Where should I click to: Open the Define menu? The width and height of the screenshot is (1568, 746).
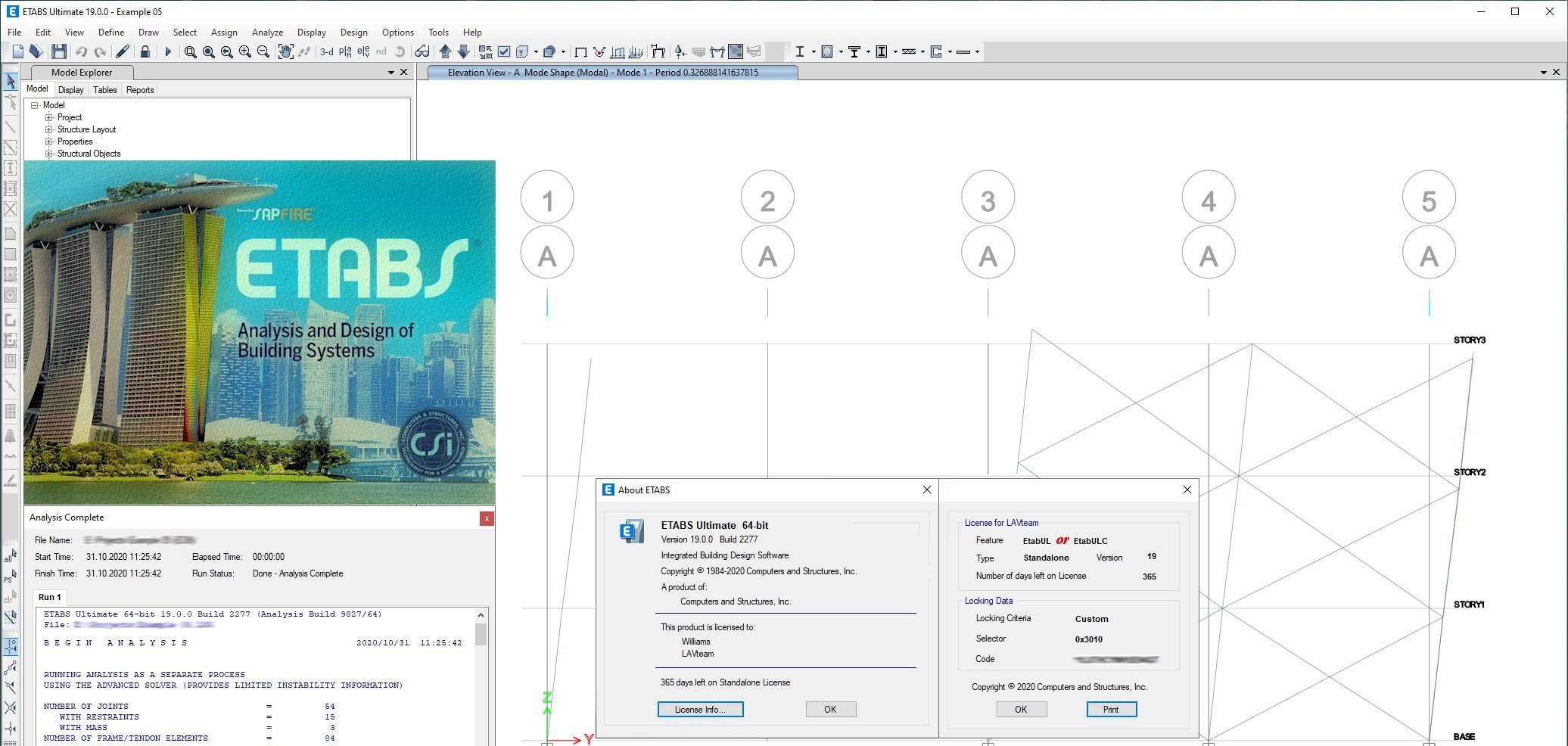[x=111, y=33]
